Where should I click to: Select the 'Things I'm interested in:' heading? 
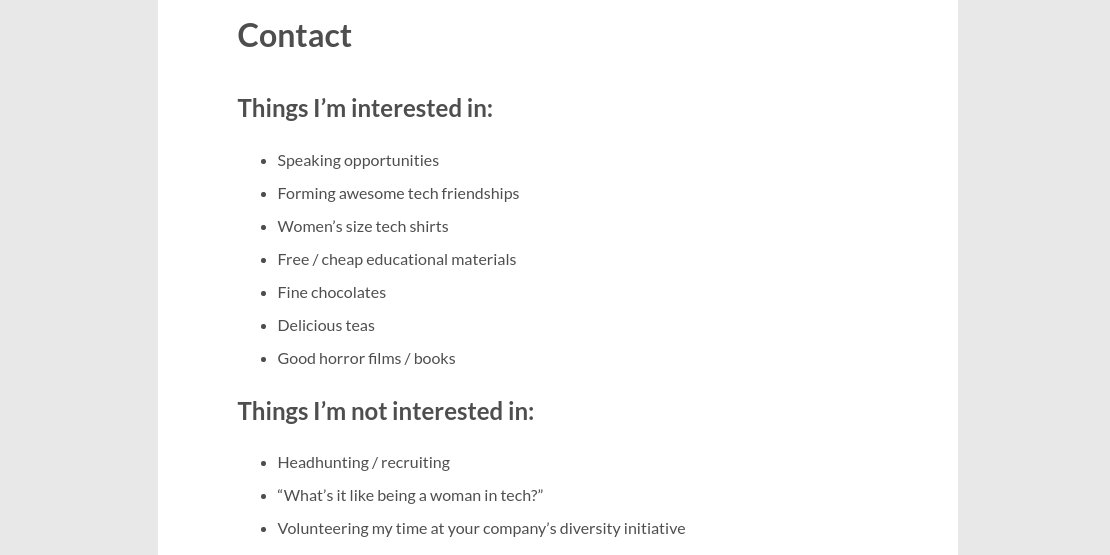(365, 108)
